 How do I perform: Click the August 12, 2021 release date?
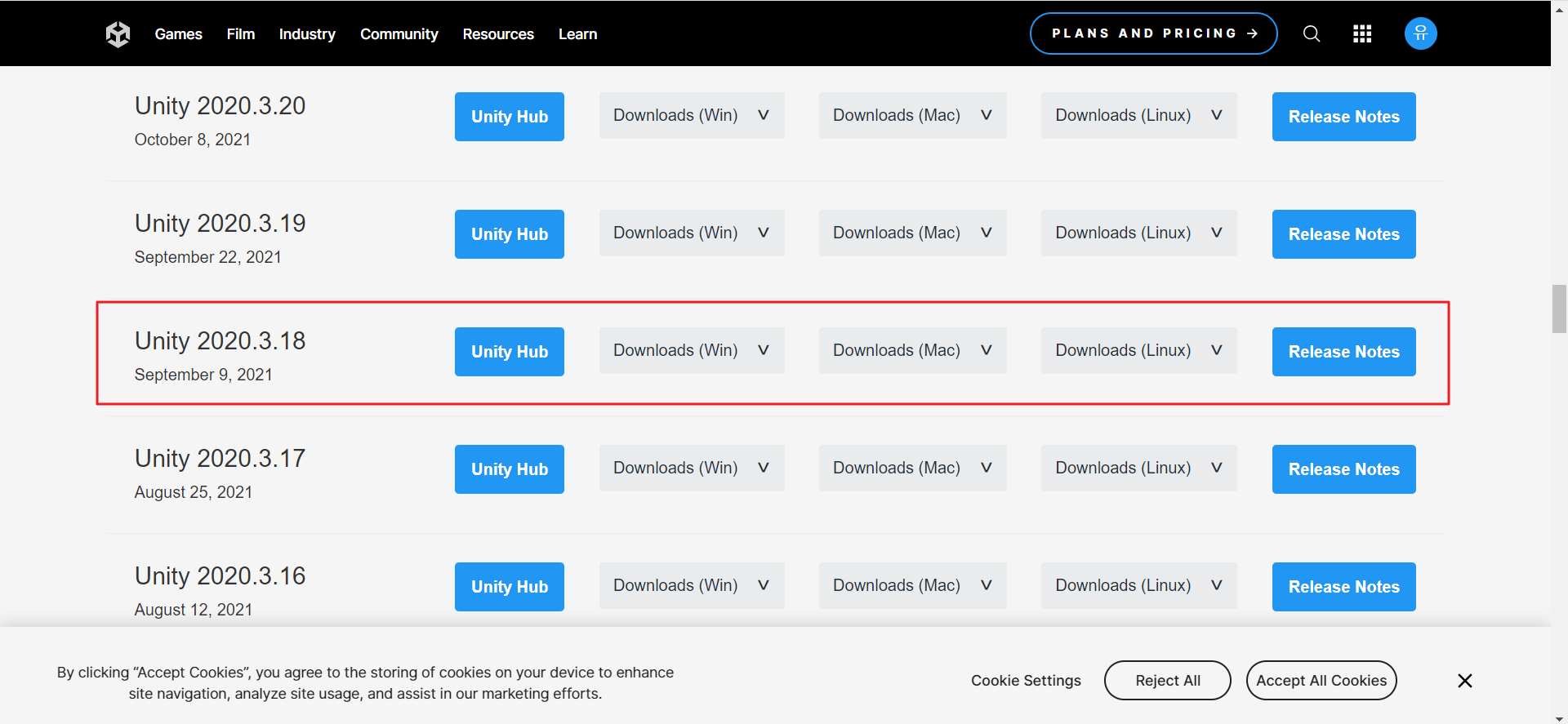194,610
